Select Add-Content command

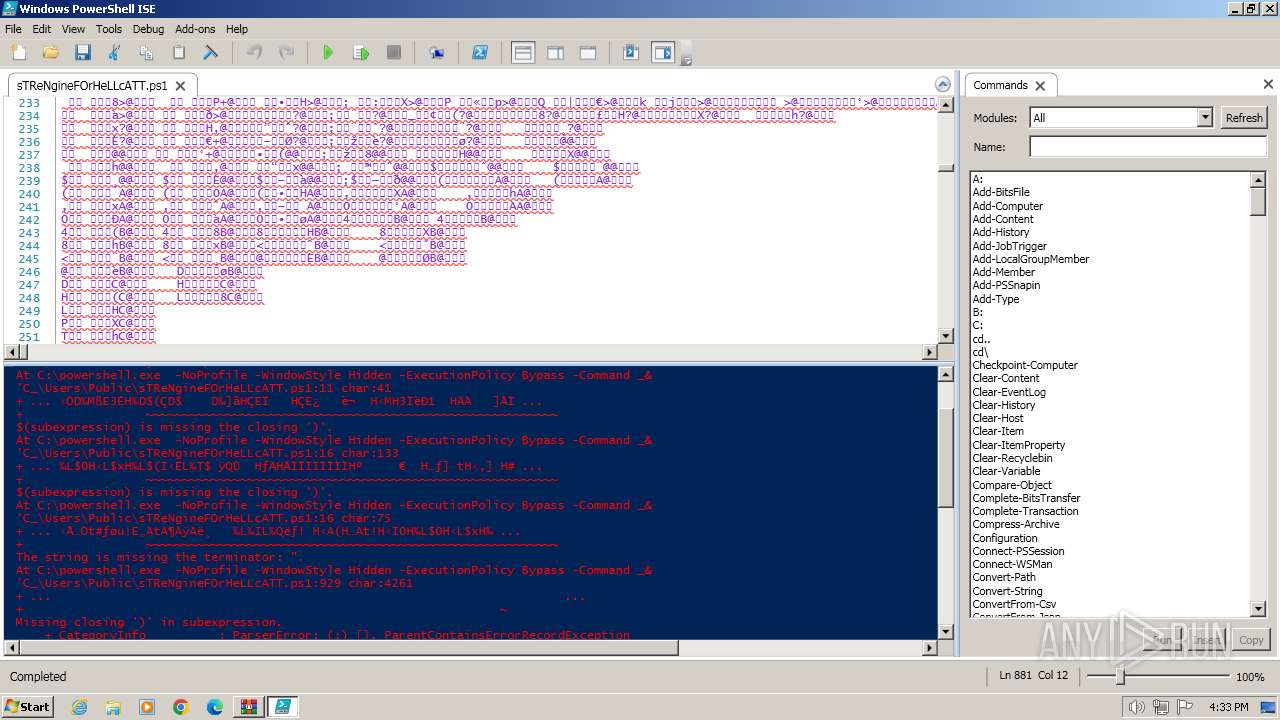tap(1003, 219)
